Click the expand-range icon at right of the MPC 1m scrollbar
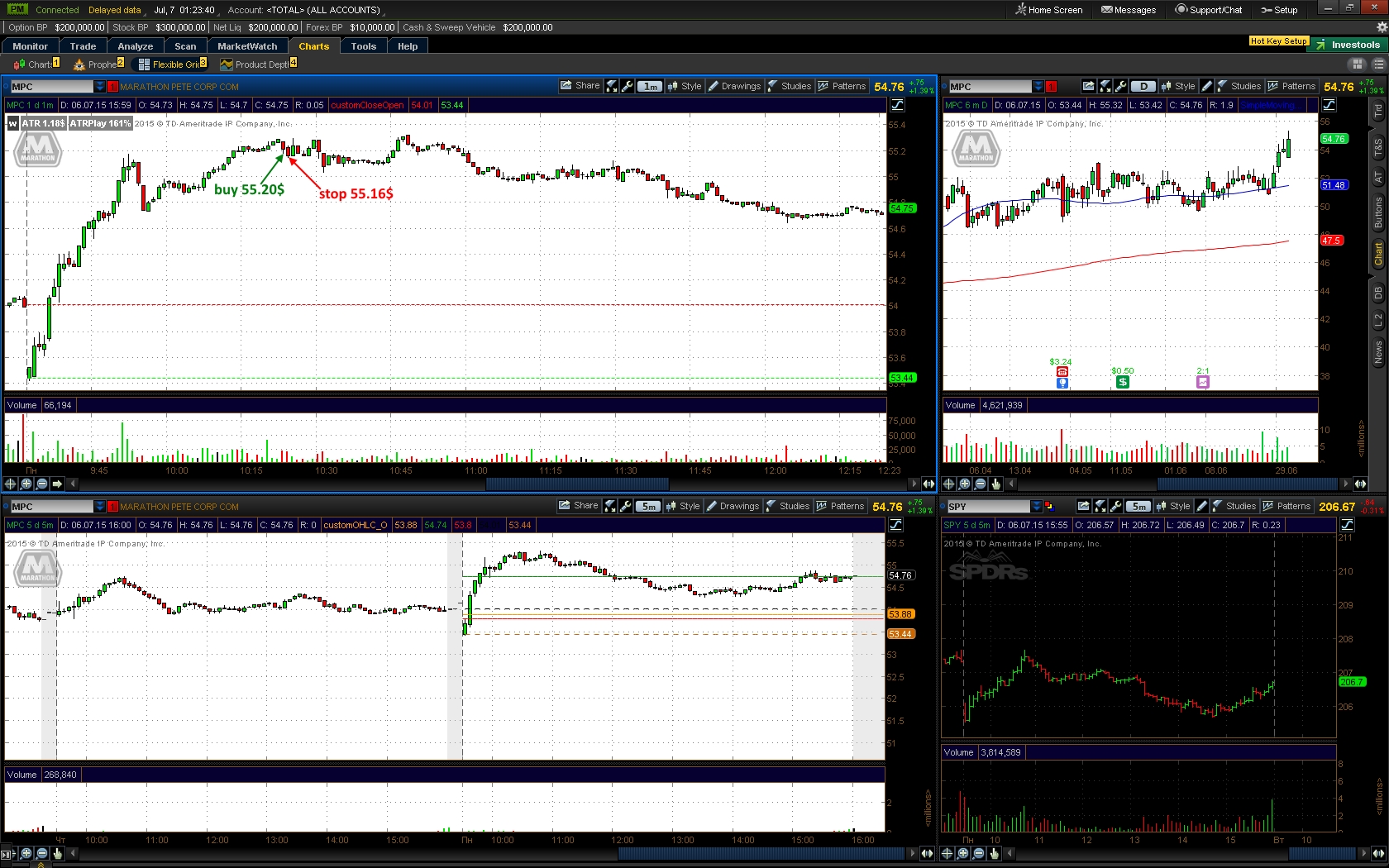Viewport: 1389px width, 868px height. [928, 484]
